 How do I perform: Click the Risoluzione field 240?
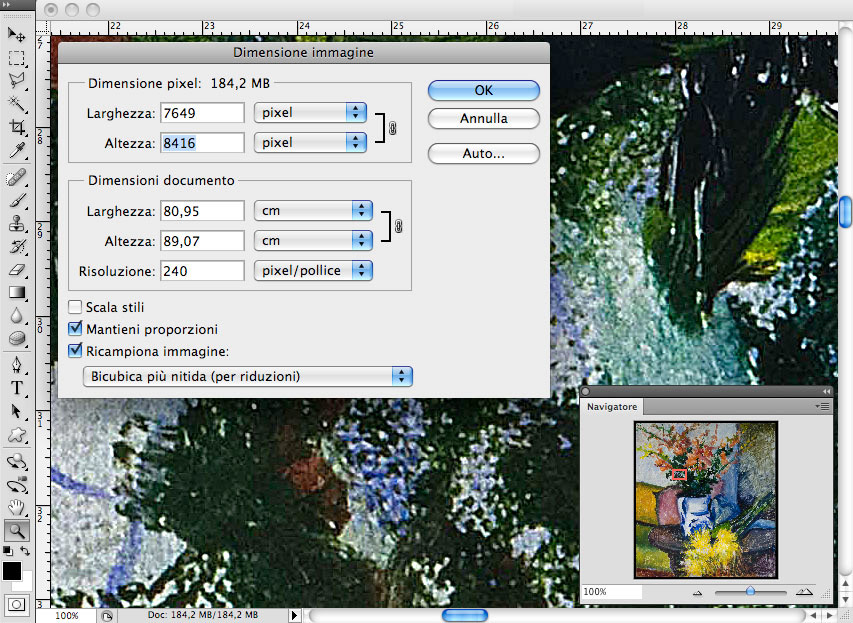[202, 271]
